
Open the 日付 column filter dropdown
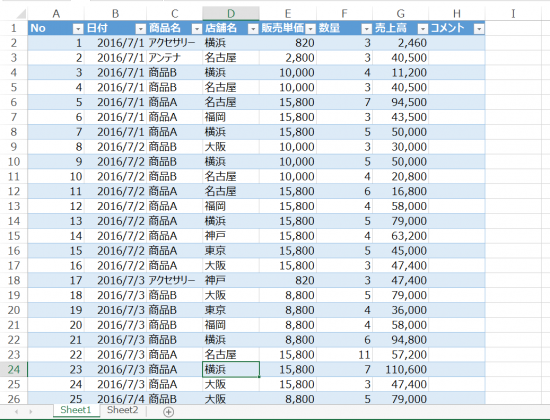point(140,29)
